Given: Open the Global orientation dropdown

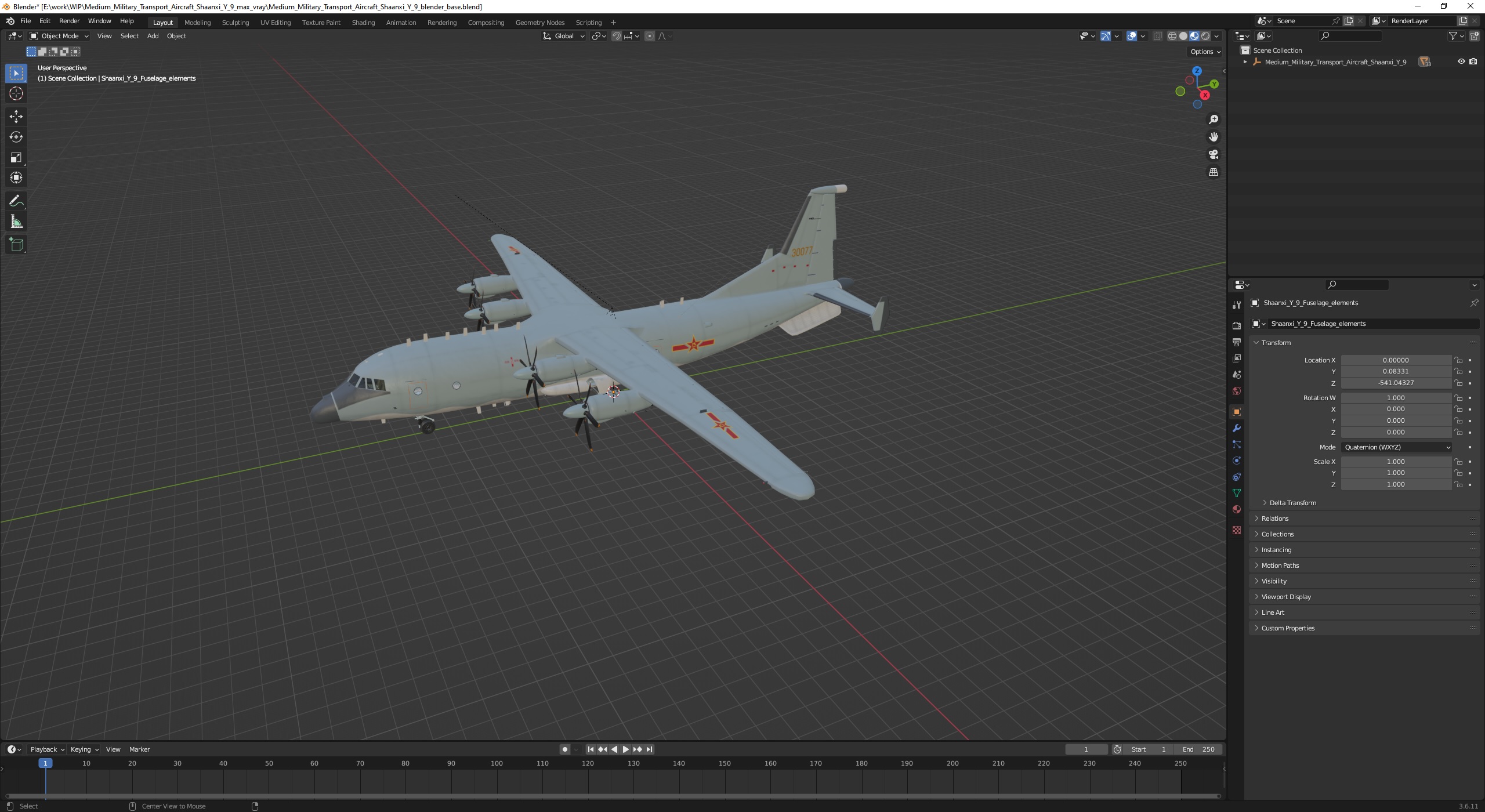Looking at the screenshot, I should (x=563, y=36).
